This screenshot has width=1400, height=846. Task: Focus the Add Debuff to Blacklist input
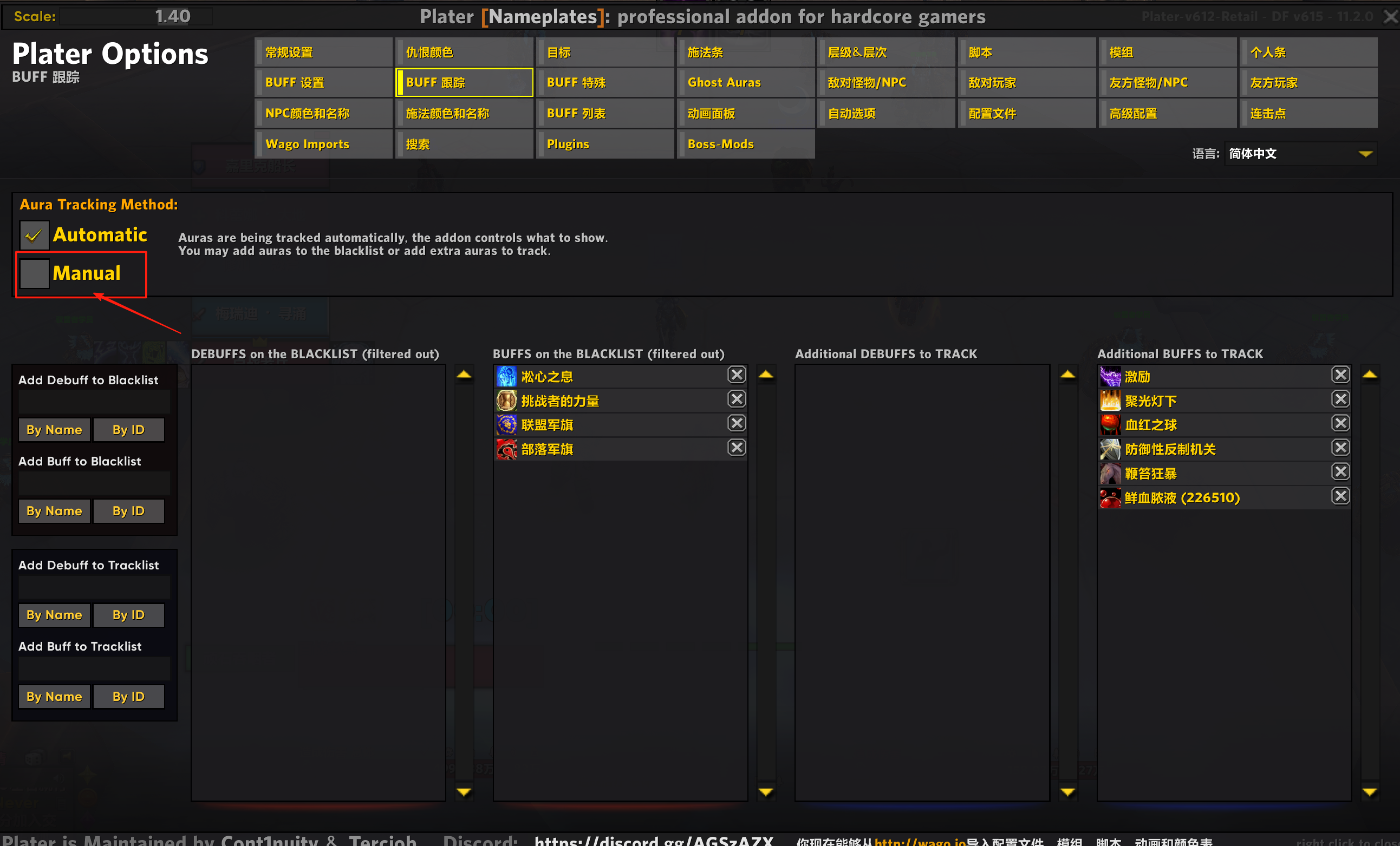pyautogui.click(x=94, y=402)
